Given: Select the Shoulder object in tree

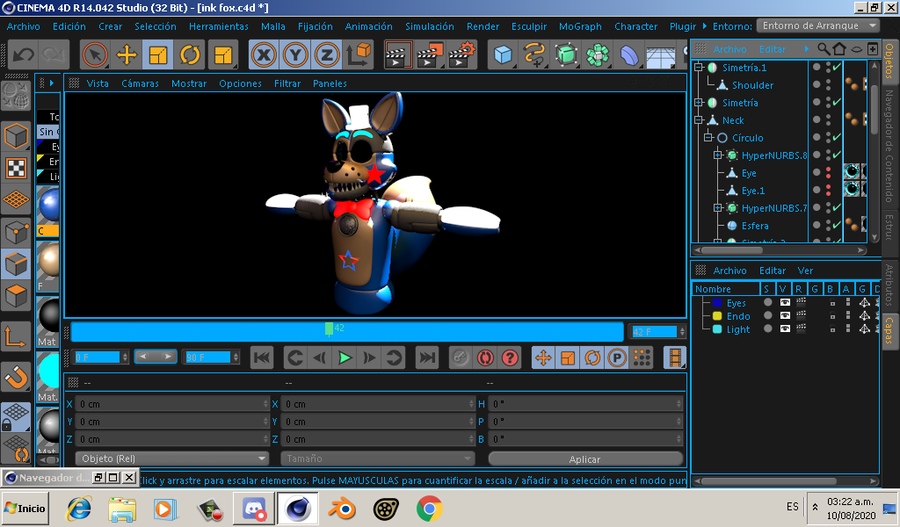Looking at the screenshot, I should tap(752, 85).
